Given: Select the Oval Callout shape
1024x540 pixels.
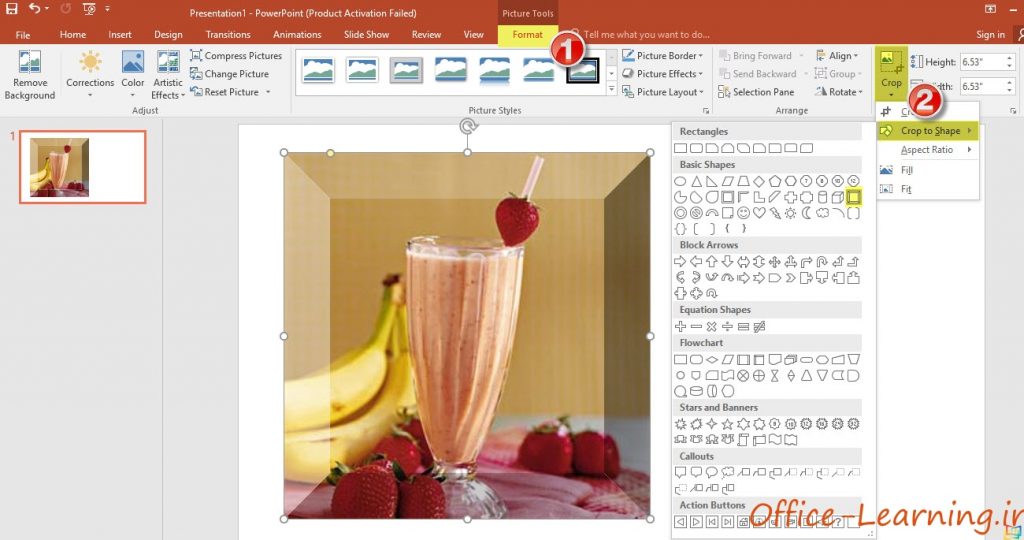Looking at the screenshot, I should point(712,472).
